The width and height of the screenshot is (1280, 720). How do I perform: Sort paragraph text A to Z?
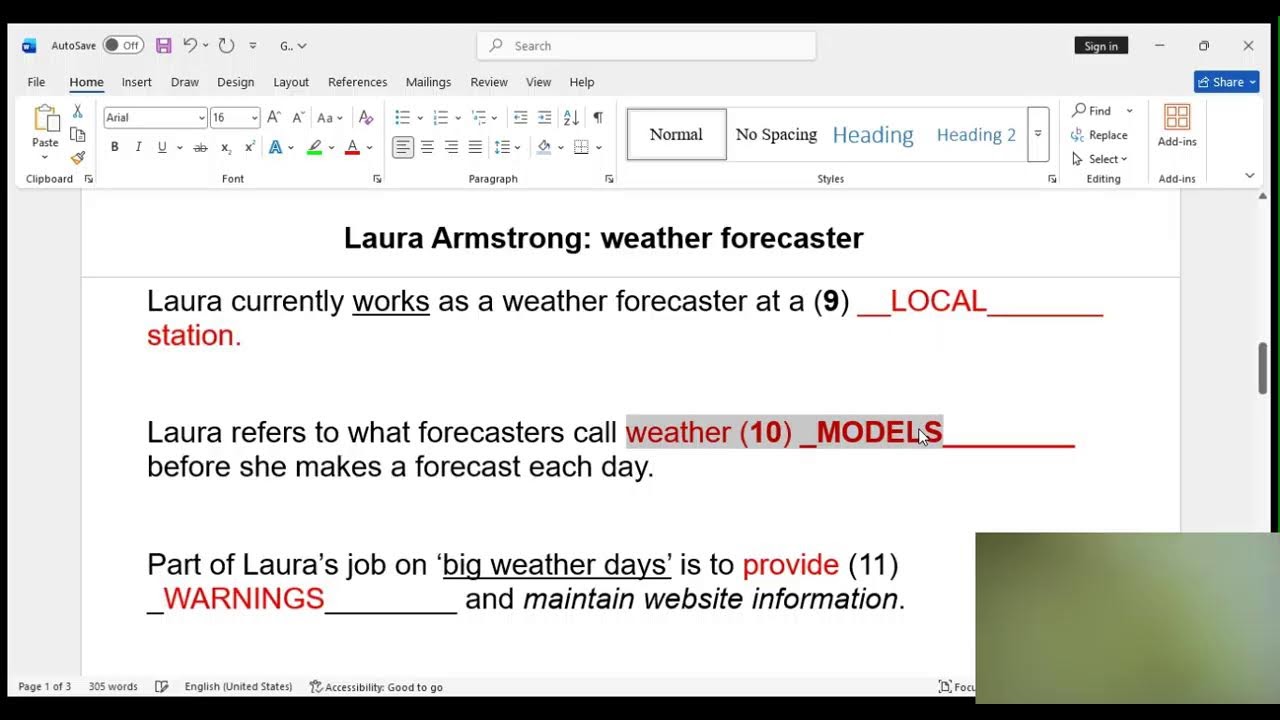[571, 118]
